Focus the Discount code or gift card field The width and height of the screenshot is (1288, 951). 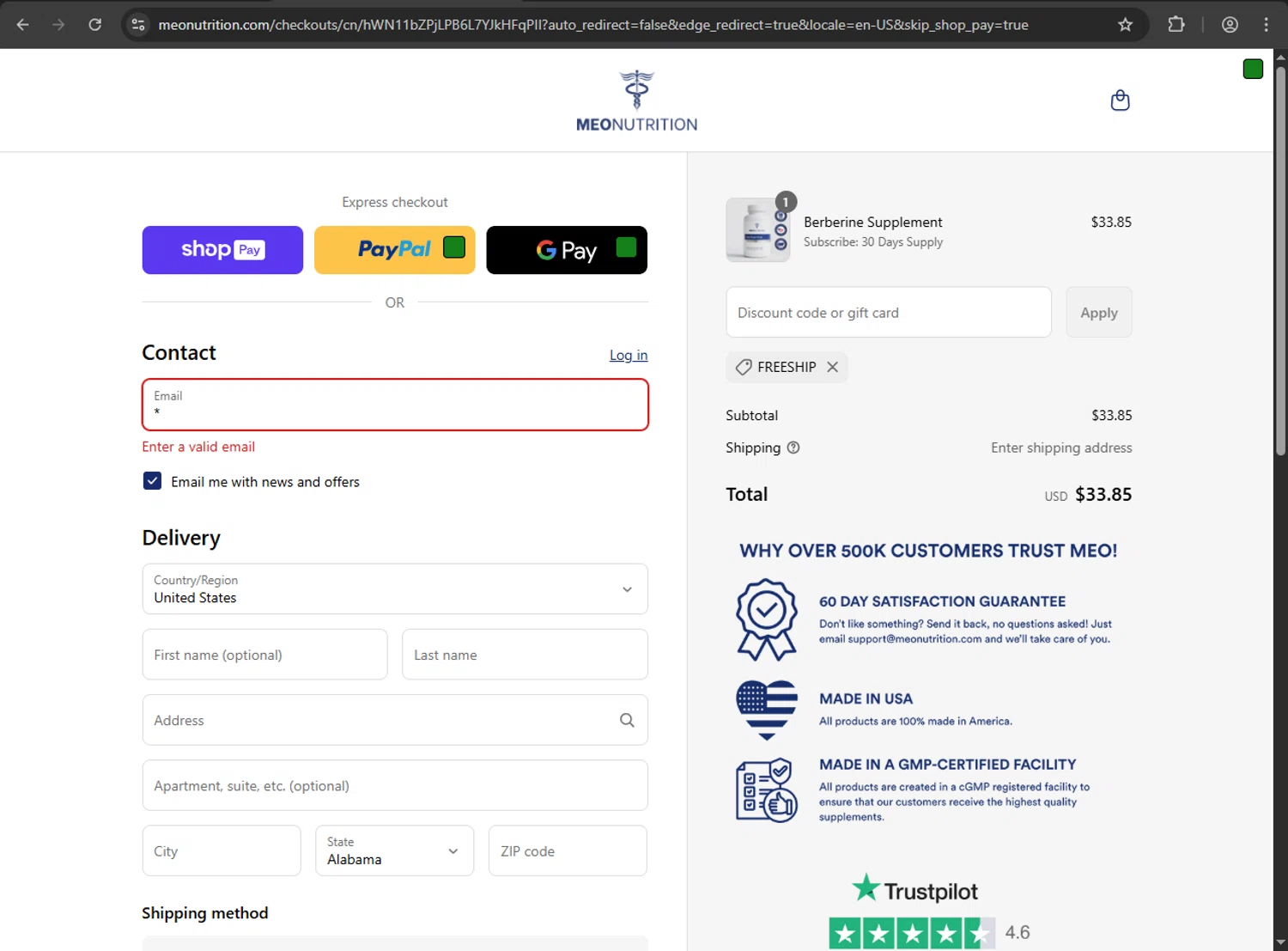tap(889, 313)
